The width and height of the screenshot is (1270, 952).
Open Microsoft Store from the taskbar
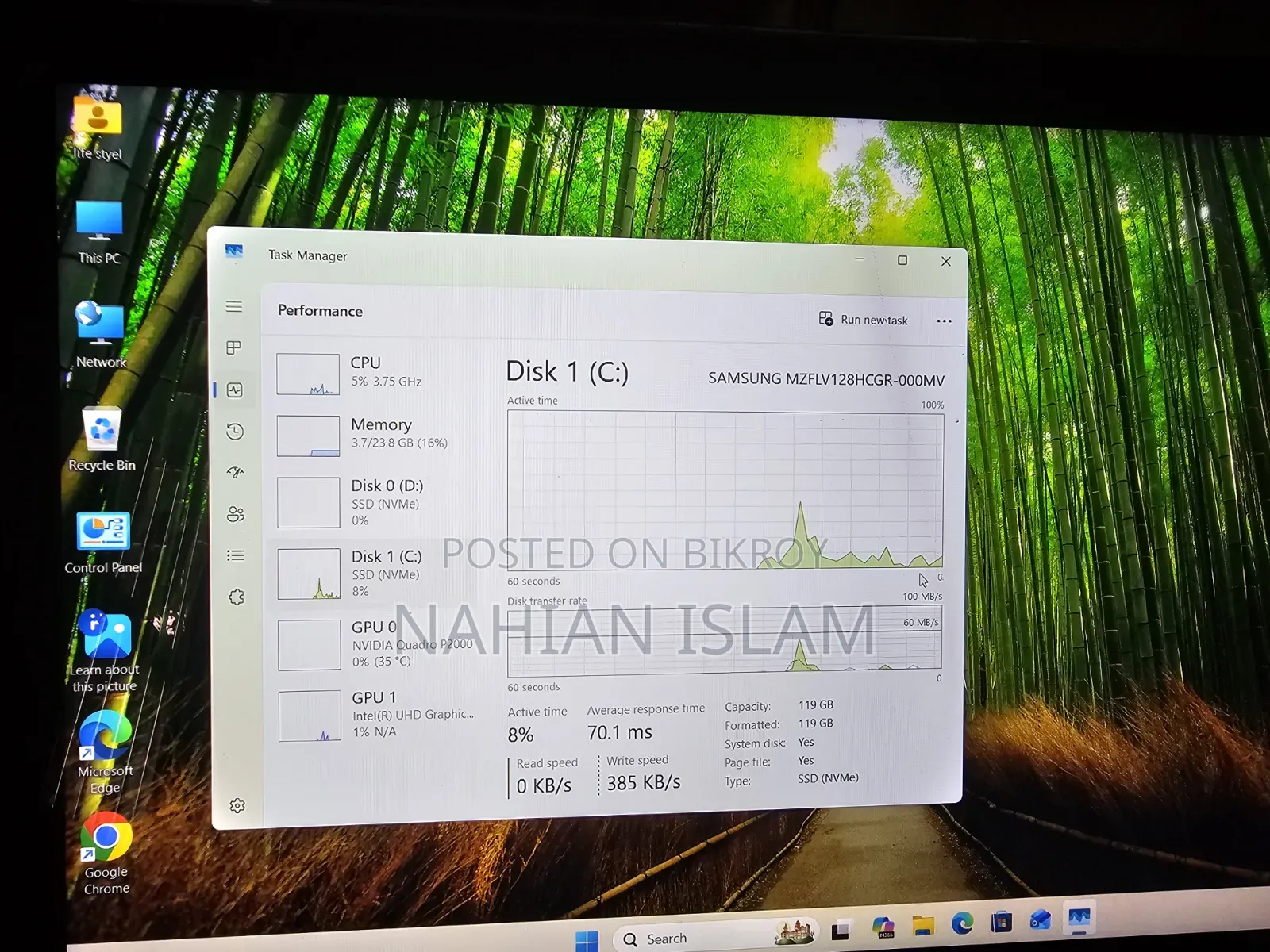click(x=1002, y=922)
